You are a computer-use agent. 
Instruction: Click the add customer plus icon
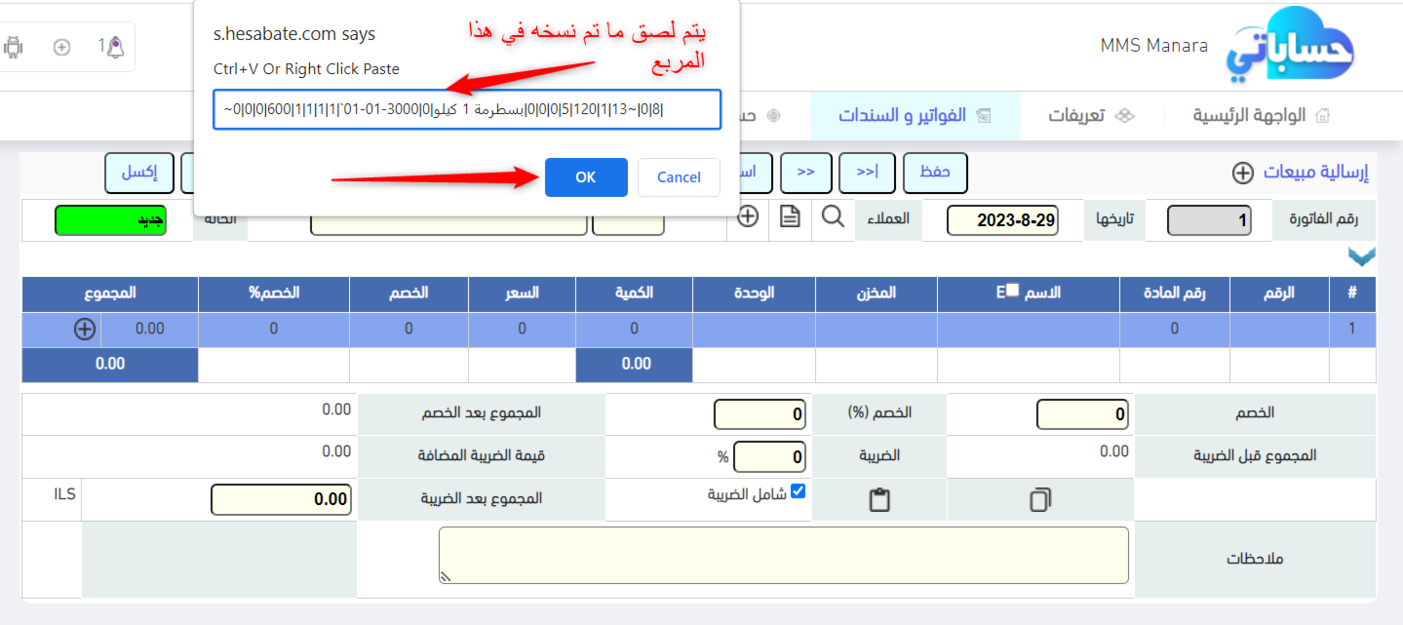point(748,216)
